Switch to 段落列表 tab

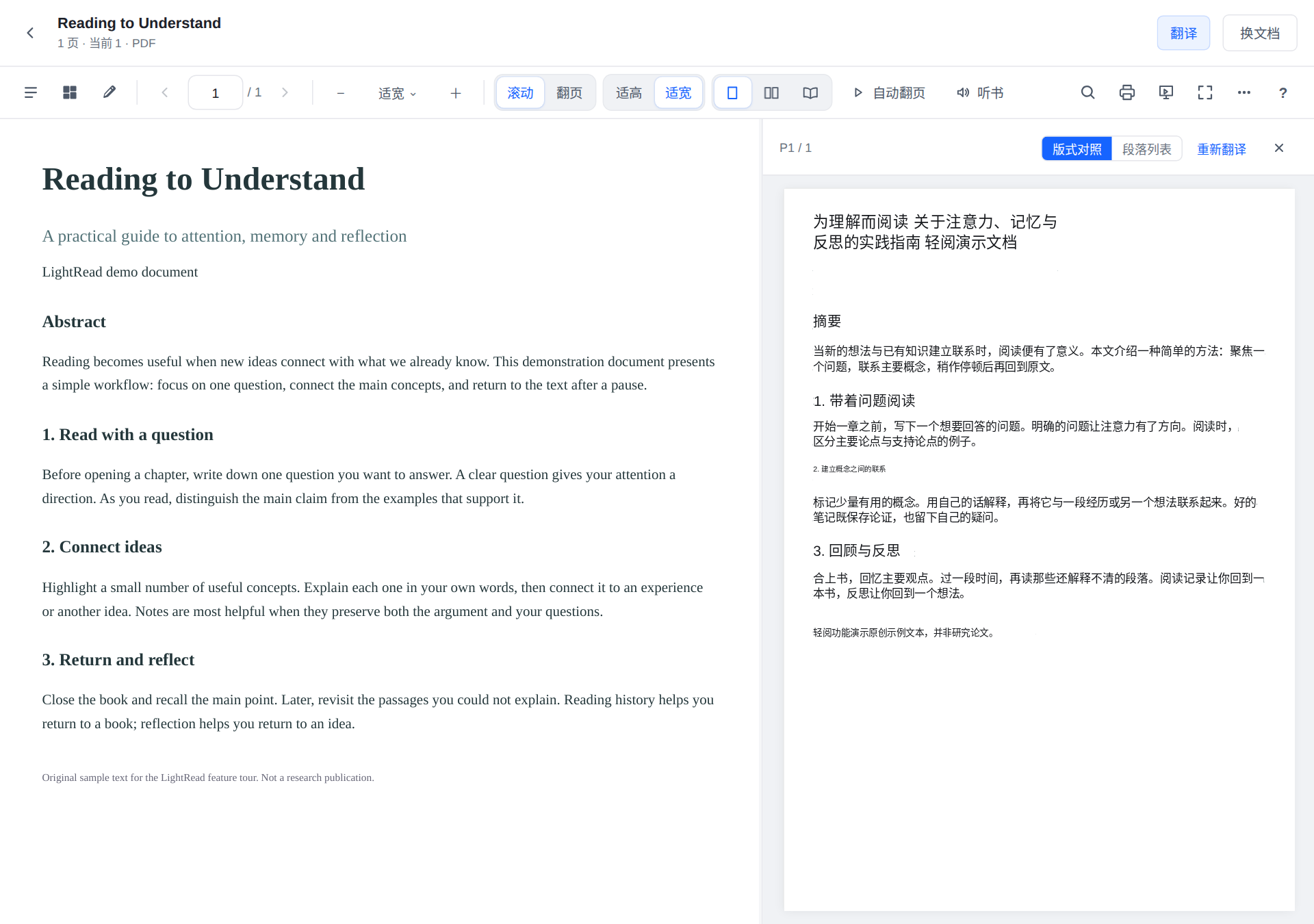click(x=1147, y=149)
